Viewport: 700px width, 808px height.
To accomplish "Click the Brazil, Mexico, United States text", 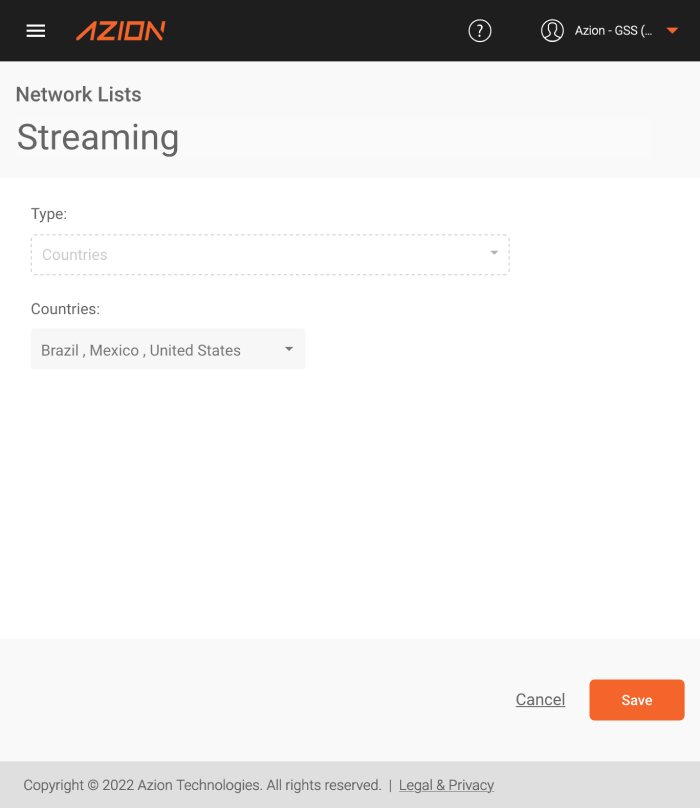I will pos(141,350).
